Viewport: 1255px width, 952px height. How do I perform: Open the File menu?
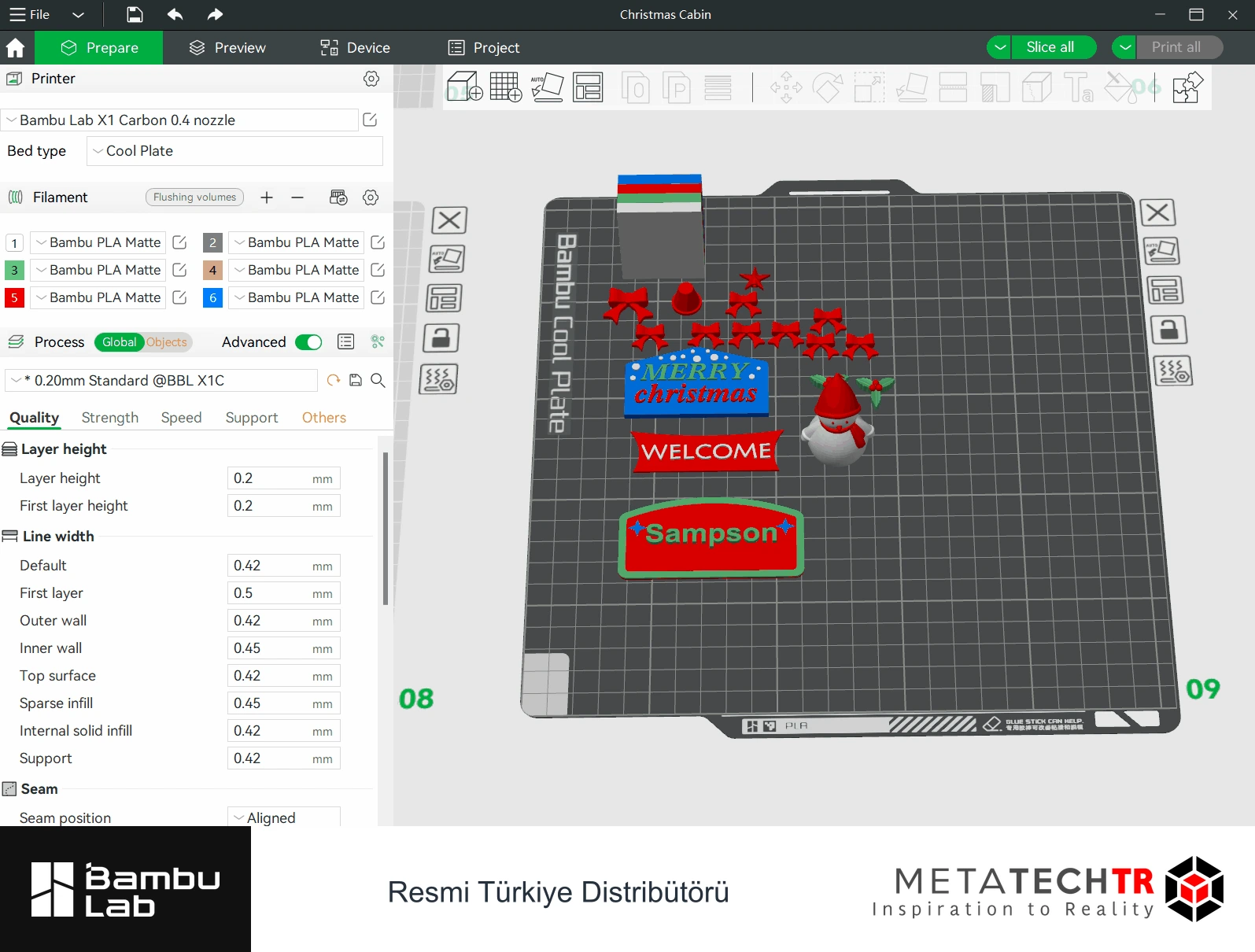click(x=30, y=14)
